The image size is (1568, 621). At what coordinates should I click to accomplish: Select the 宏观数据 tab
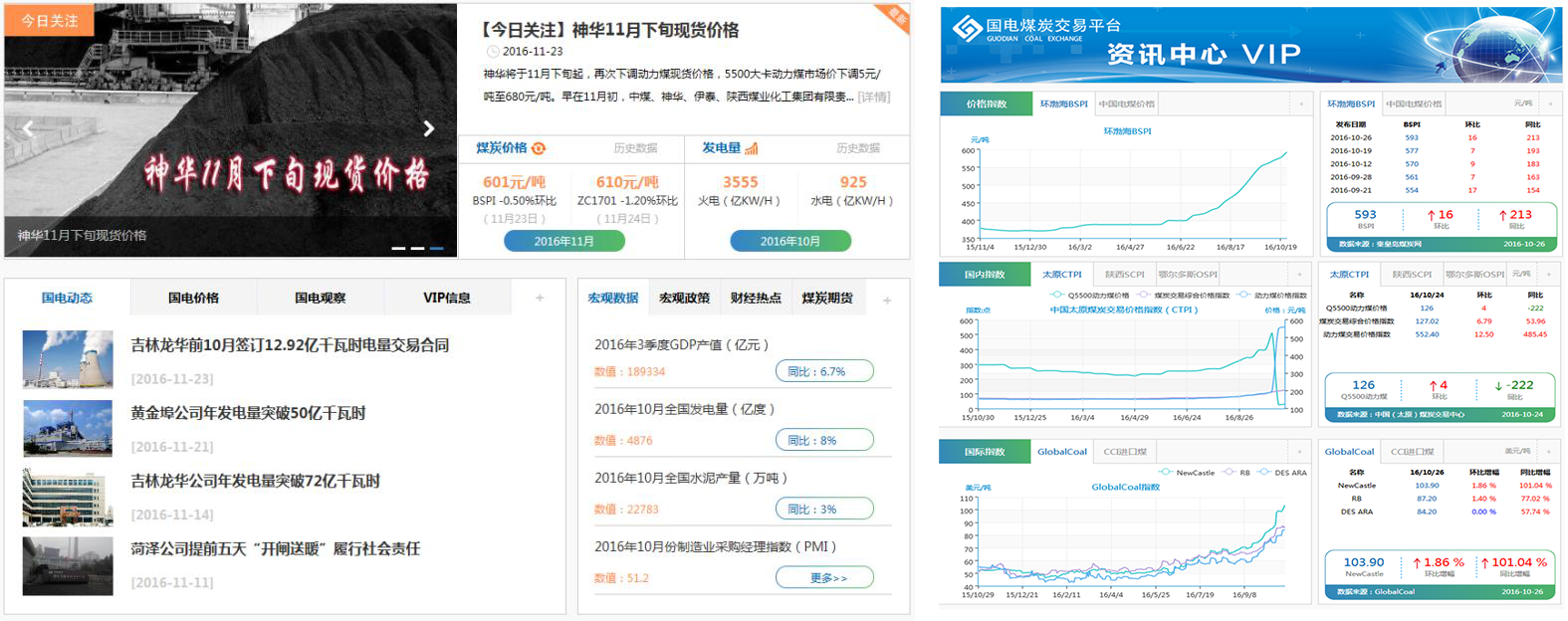(612, 298)
